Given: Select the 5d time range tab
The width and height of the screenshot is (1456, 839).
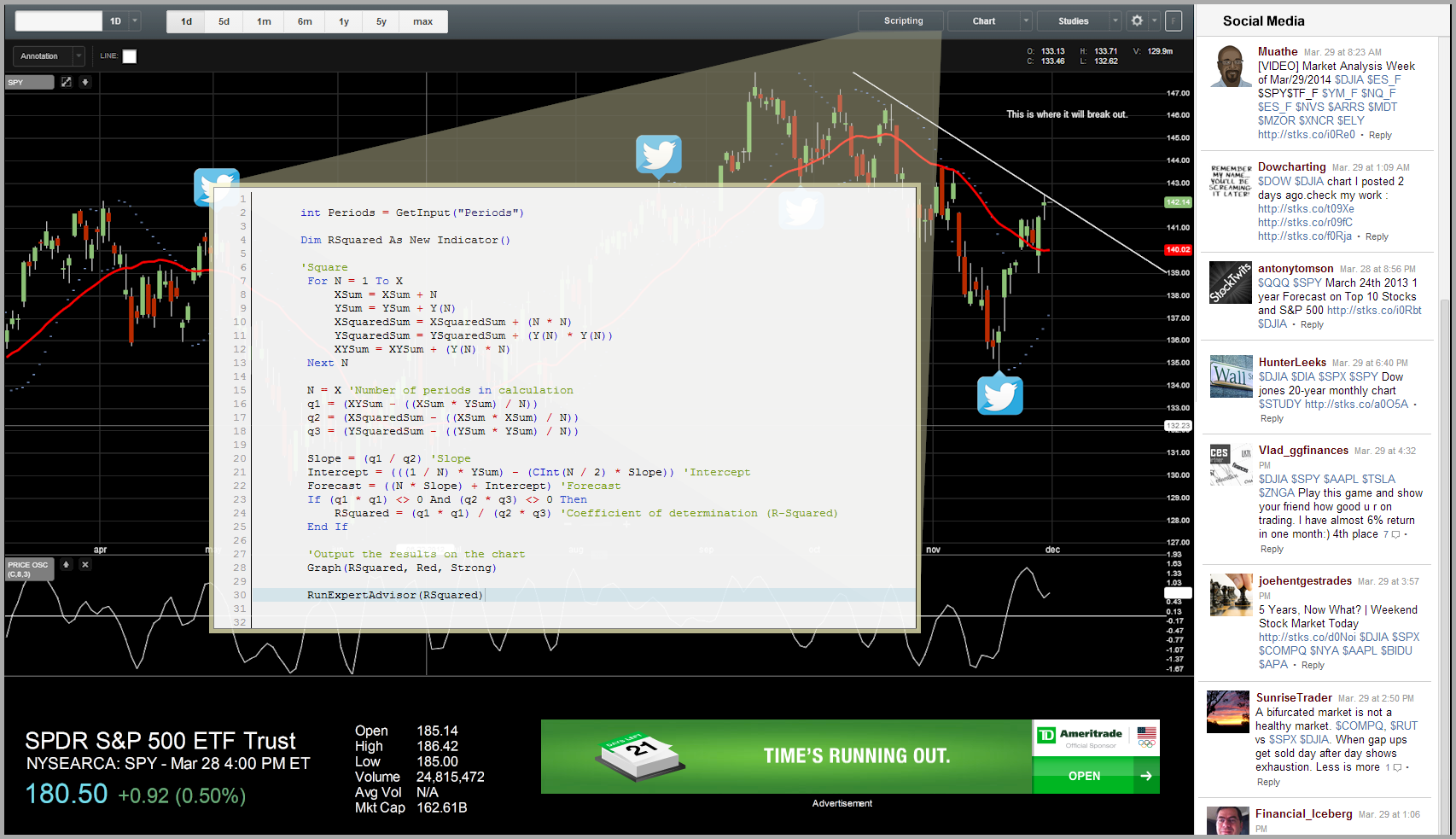Looking at the screenshot, I should click(x=224, y=21).
